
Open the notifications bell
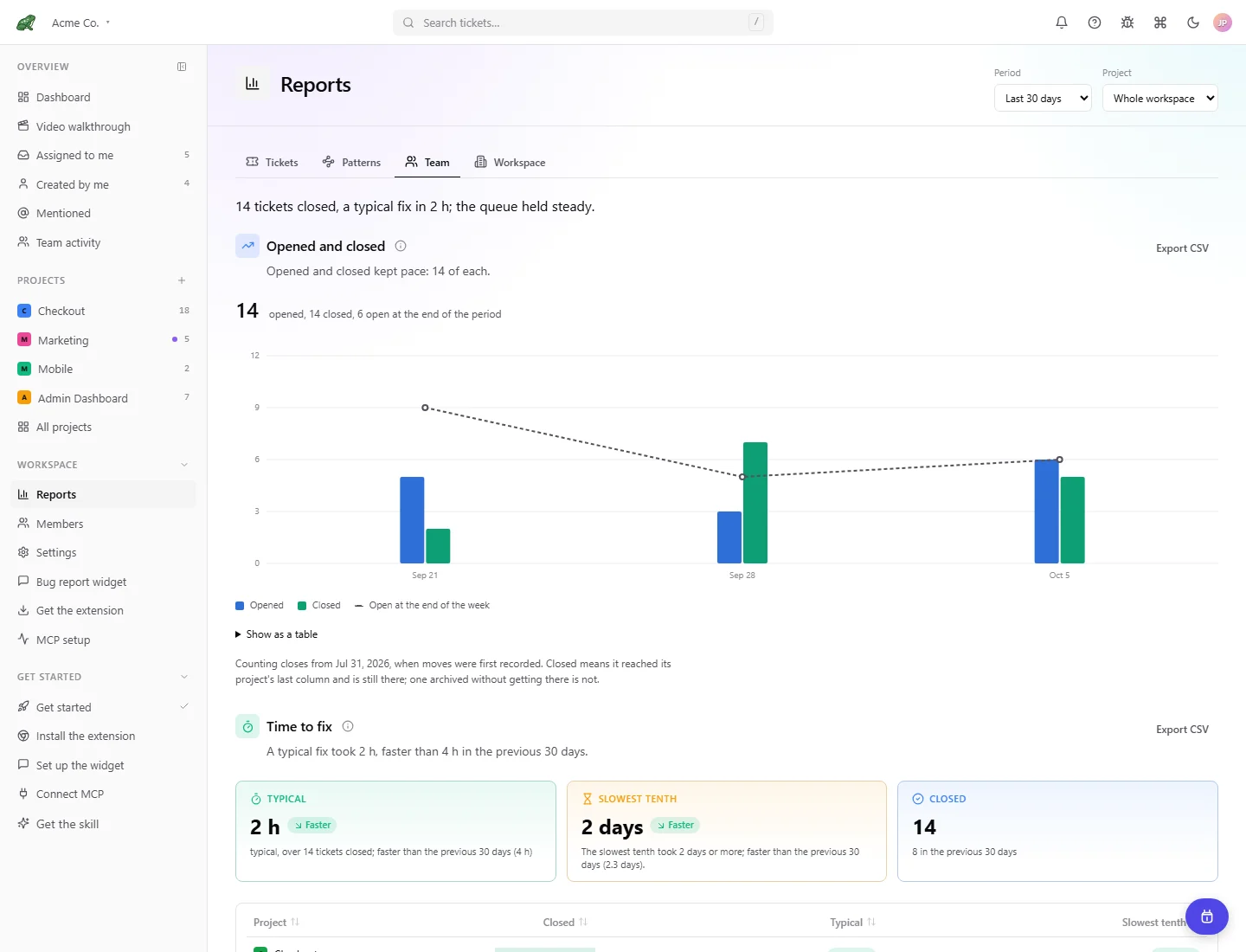1062,23
